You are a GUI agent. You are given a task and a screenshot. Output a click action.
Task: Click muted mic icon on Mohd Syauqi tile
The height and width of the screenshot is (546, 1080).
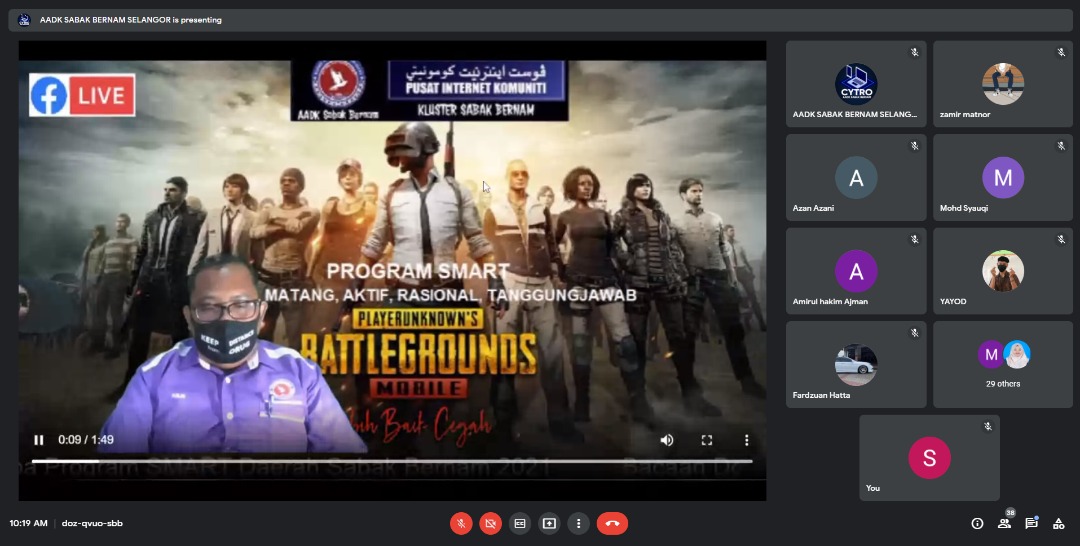point(1061,146)
